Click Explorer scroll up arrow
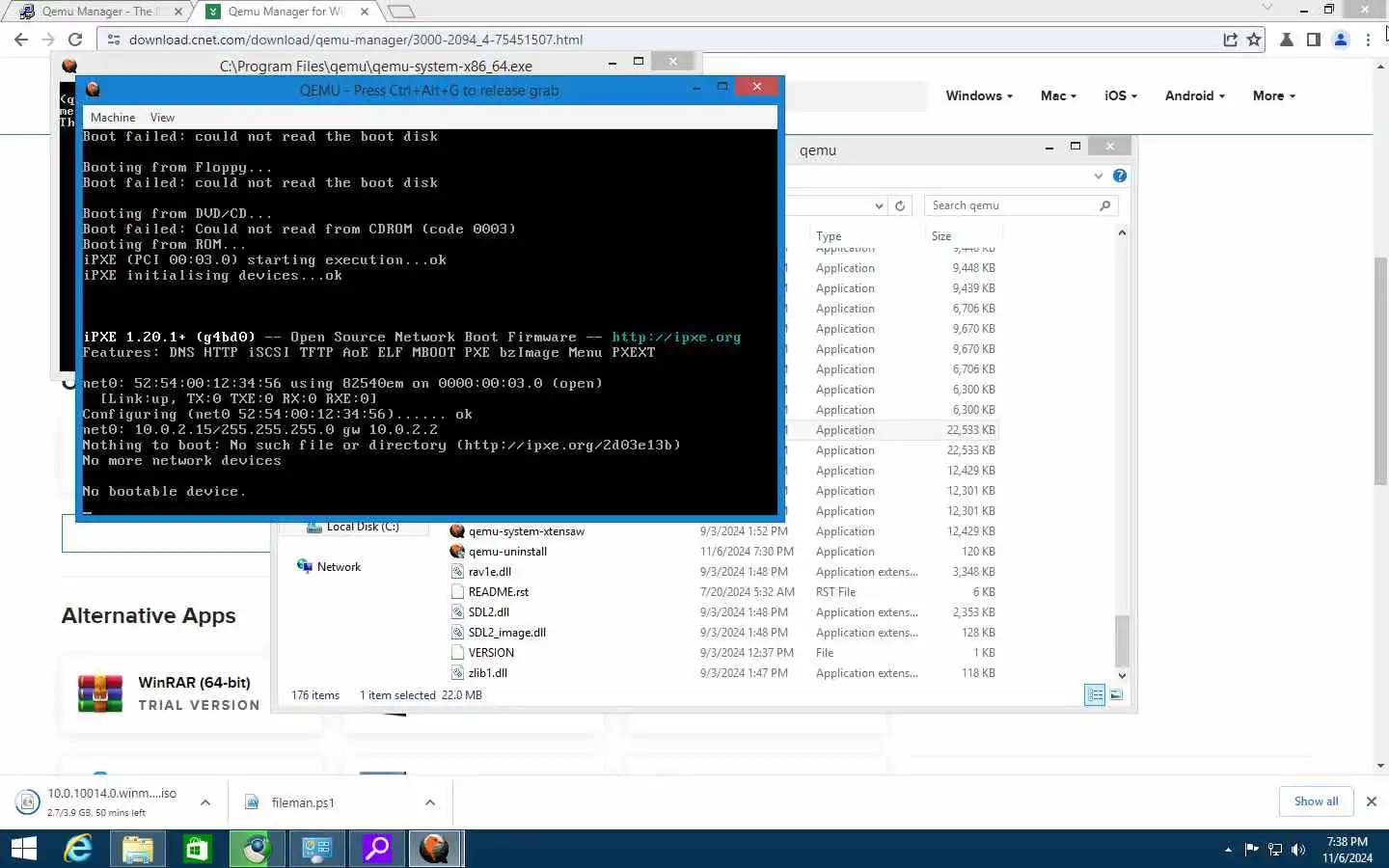The height and width of the screenshot is (868, 1389). pyautogui.click(x=1121, y=232)
